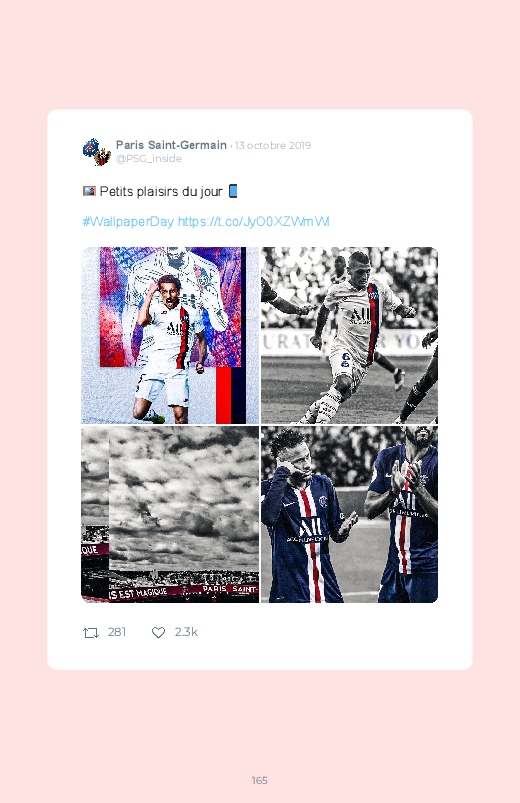Open the @PSG_inside handle
Viewport: 520px width, 803px height.
[x=149, y=159]
